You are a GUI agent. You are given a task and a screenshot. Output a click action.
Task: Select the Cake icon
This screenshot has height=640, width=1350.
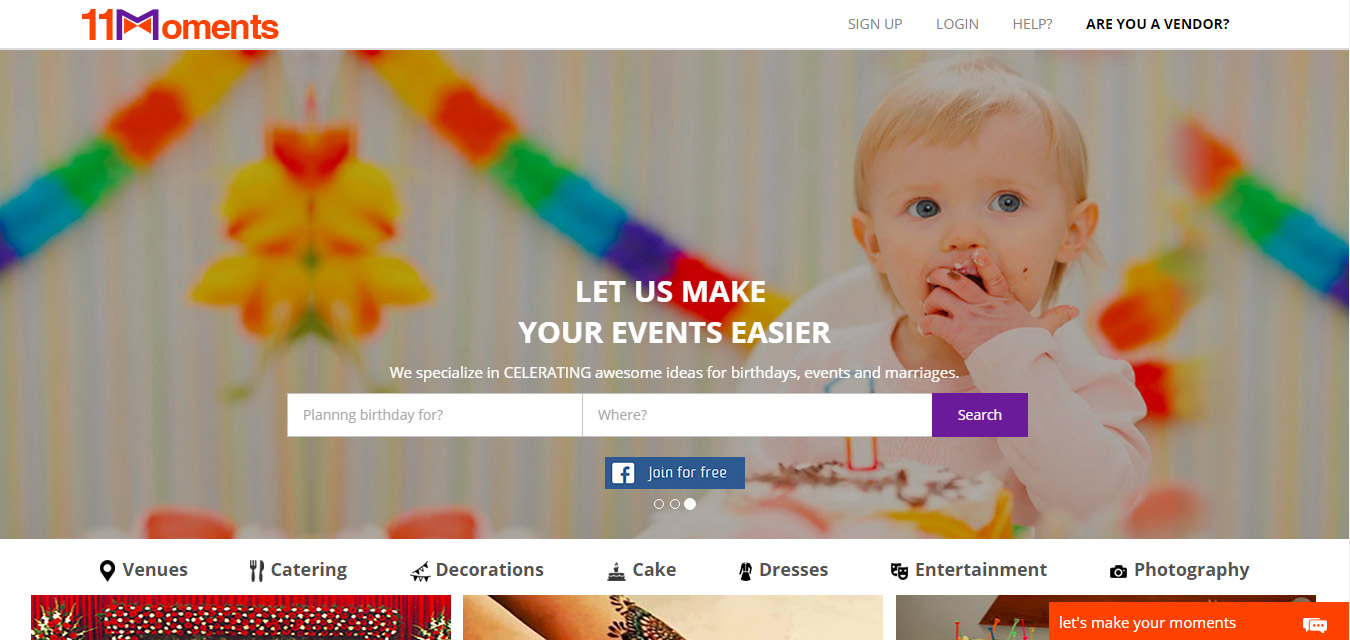617,572
